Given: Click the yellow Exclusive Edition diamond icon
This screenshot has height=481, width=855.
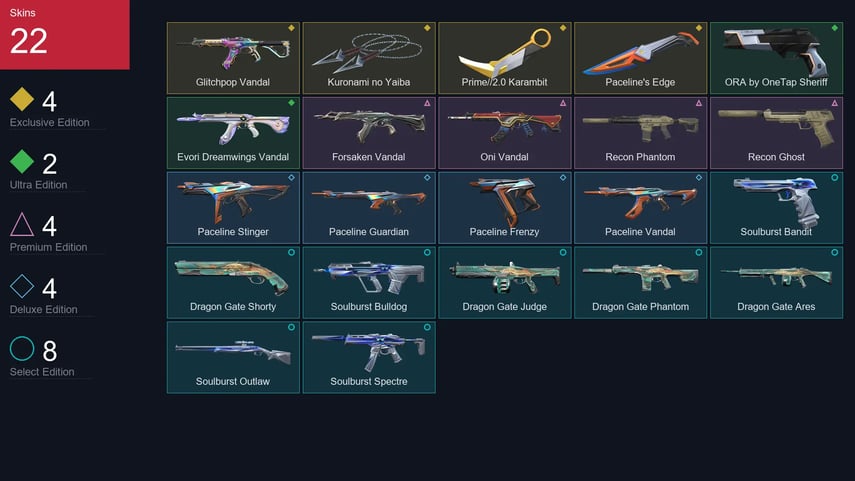Looking at the screenshot, I should (22, 99).
